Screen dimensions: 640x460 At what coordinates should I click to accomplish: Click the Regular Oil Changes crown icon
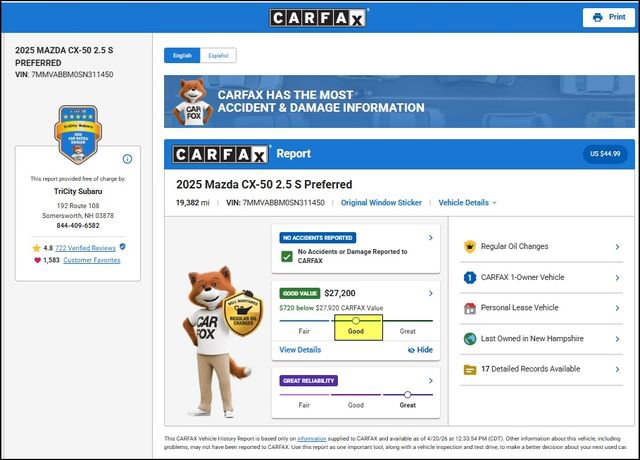pyautogui.click(x=470, y=247)
